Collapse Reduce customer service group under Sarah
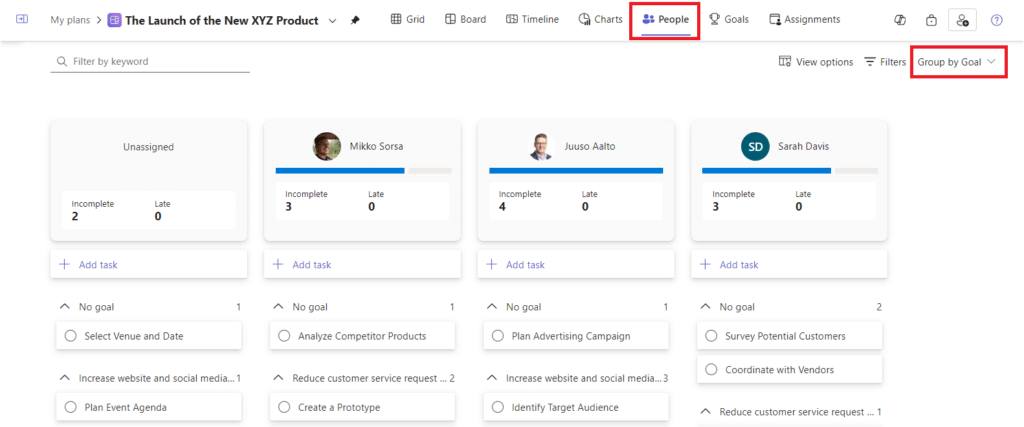The width and height of the screenshot is (1024, 427). pyautogui.click(x=705, y=411)
